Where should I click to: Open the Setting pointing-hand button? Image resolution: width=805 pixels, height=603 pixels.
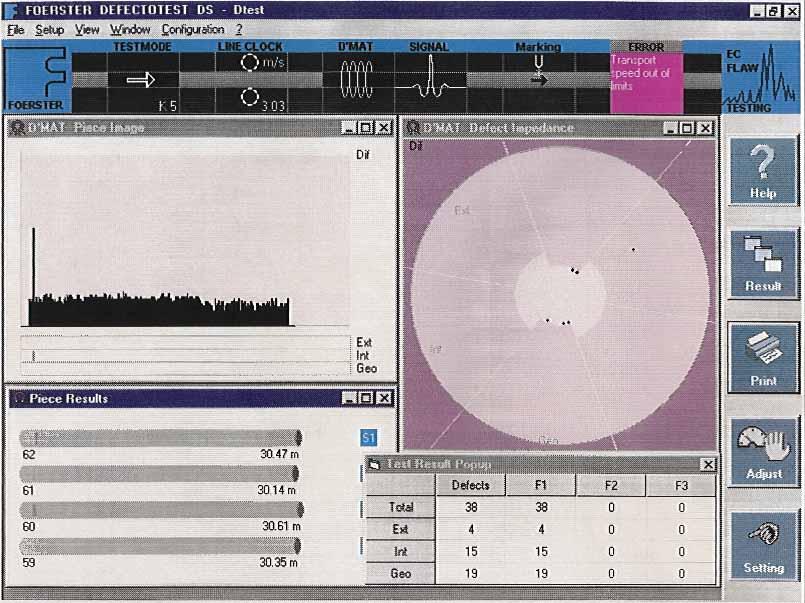(763, 545)
